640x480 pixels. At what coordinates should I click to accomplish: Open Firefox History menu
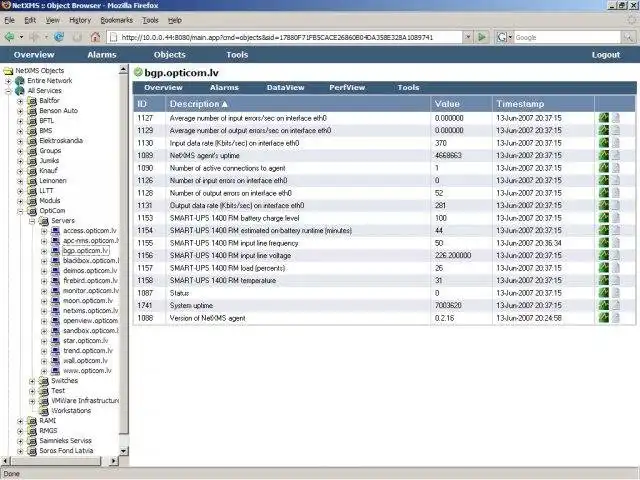coord(80,20)
